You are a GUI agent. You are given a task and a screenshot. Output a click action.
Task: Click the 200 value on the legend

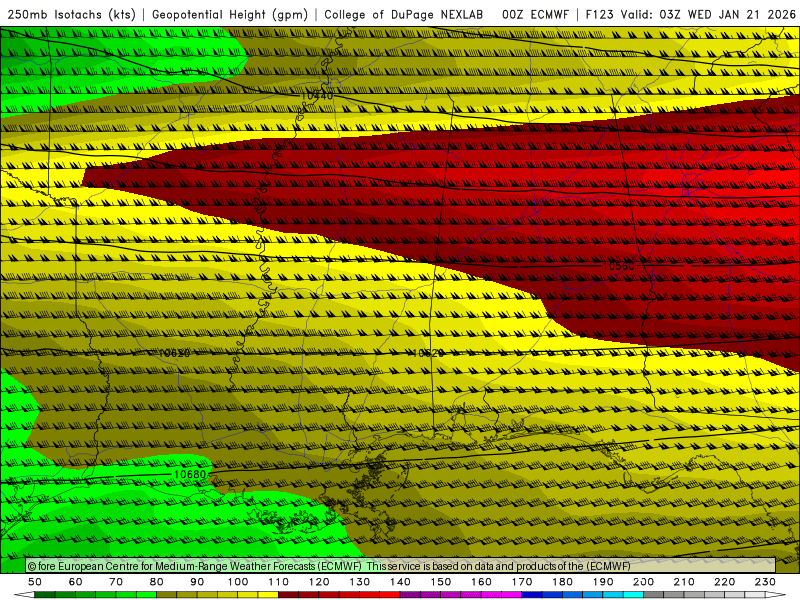click(x=643, y=582)
